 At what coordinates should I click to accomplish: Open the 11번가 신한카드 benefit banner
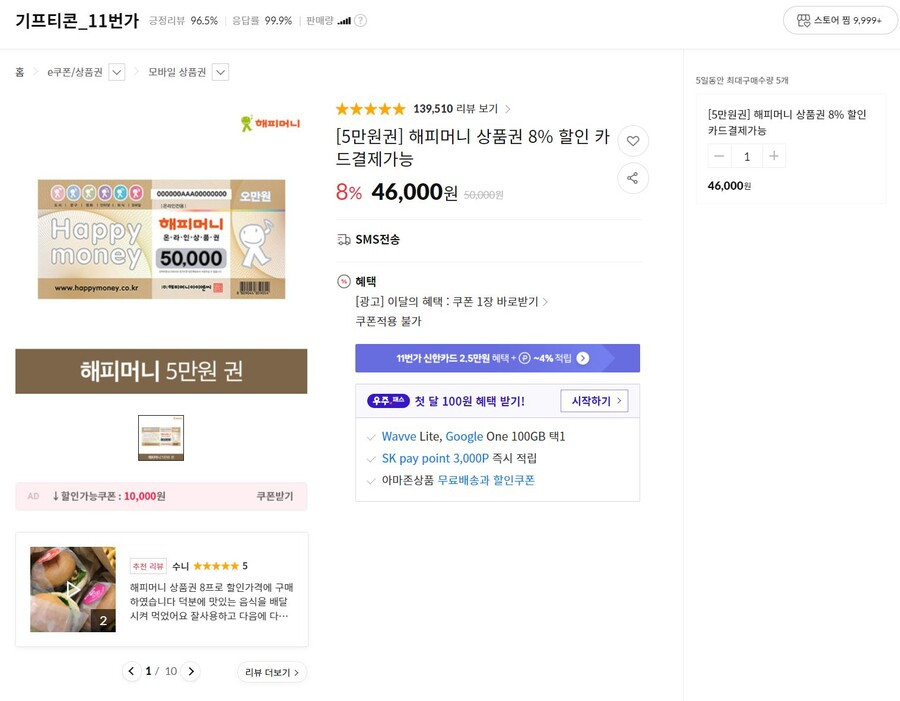point(498,358)
